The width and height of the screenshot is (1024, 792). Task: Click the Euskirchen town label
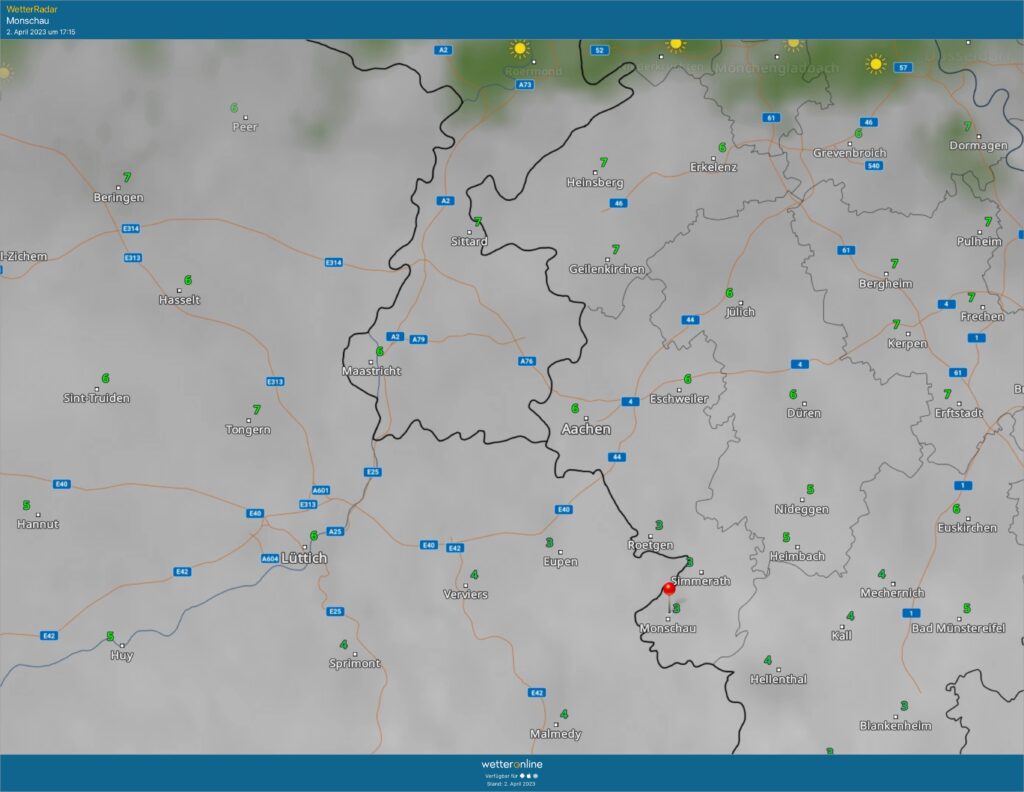[968, 528]
